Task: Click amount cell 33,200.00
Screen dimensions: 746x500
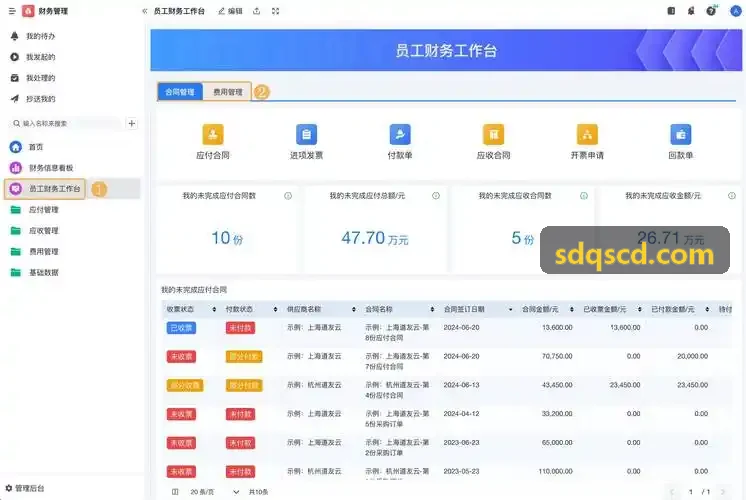Action: [557, 414]
